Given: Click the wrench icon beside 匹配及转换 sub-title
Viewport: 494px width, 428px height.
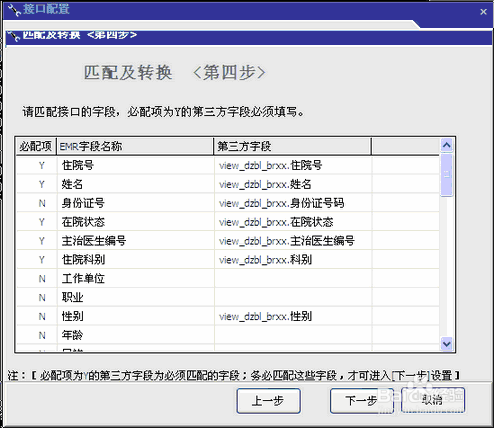Looking at the screenshot, I should tap(13, 35).
